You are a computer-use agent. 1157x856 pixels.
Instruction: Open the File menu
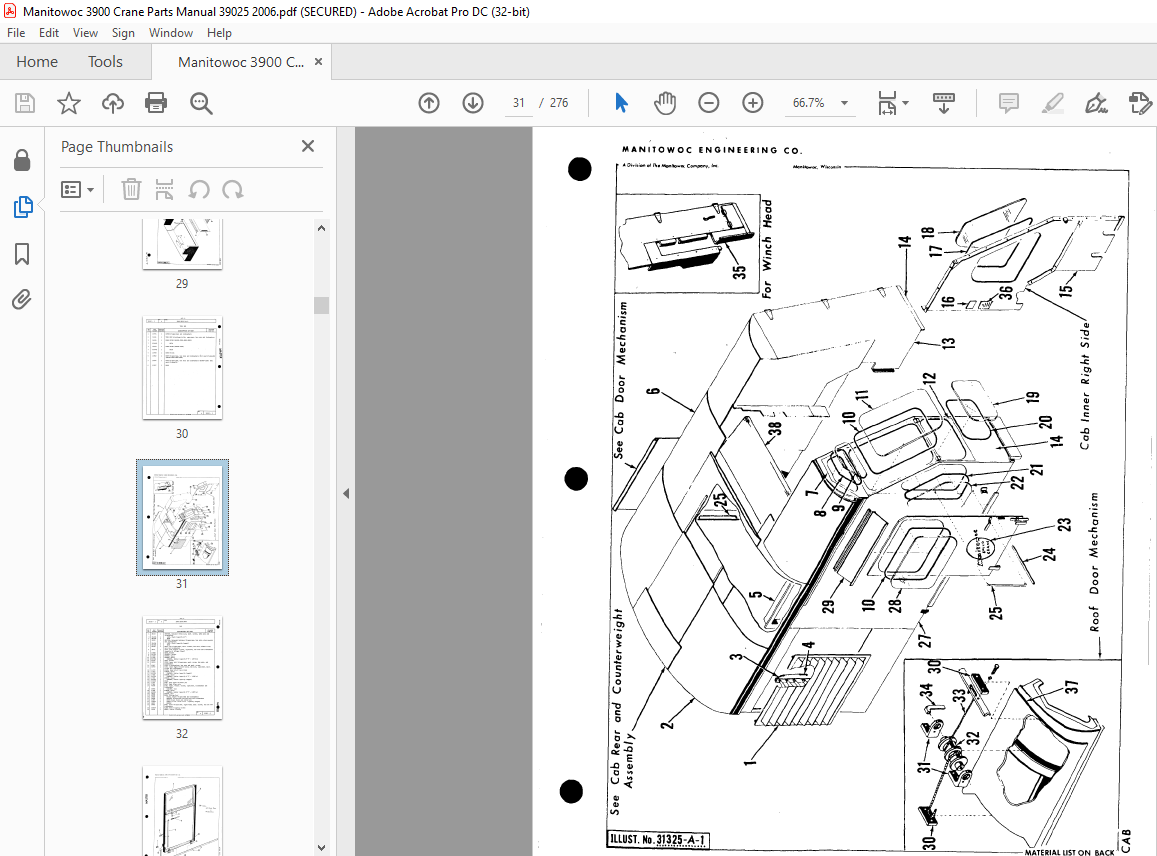click(15, 32)
